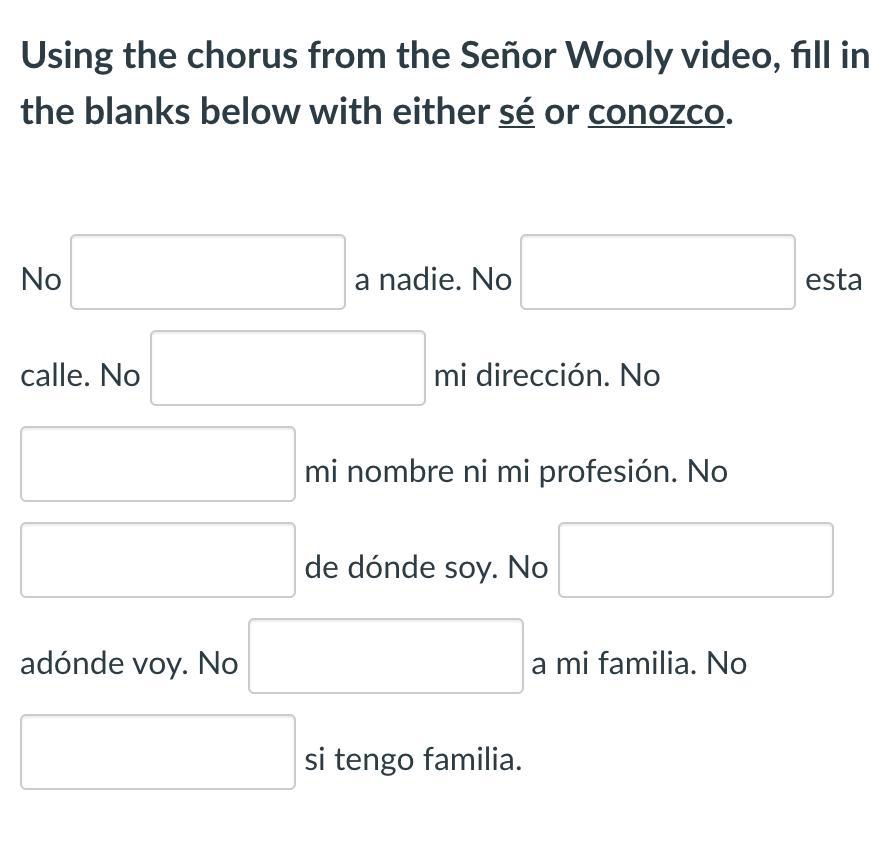Click the text "adónde voy. No"

(x=129, y=664)
